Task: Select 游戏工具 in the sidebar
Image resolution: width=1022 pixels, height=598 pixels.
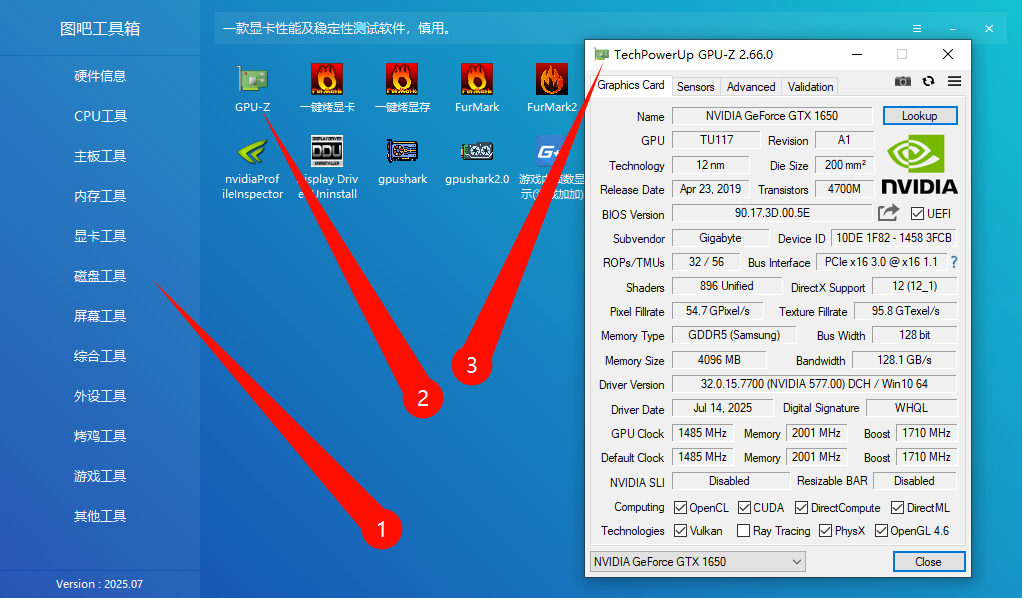Action: 100,476
